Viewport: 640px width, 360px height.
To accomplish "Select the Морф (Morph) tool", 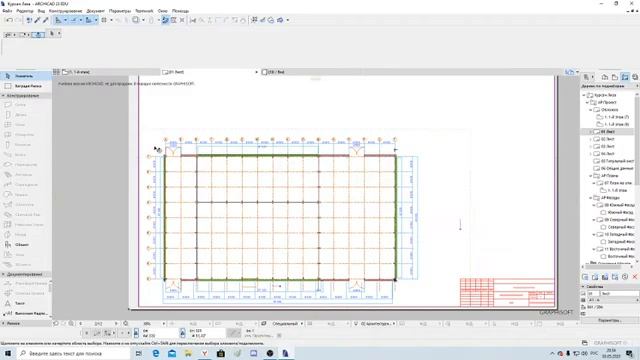I will point(25,235).
